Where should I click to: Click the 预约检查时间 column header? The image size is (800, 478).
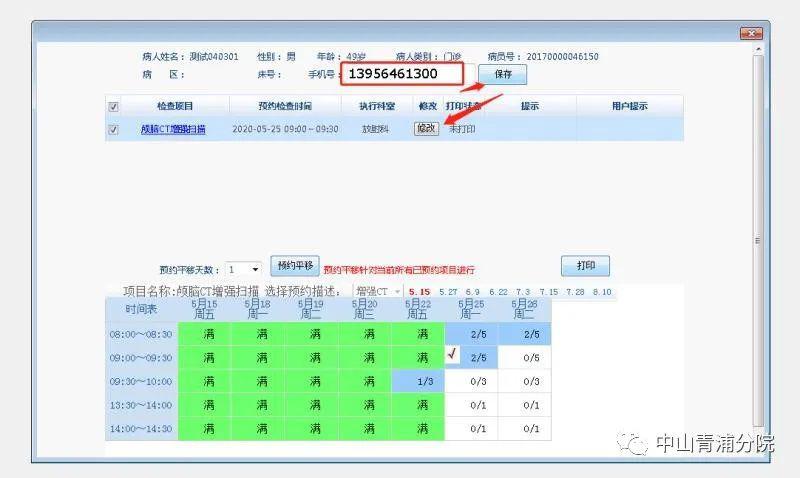pos(285,106)
